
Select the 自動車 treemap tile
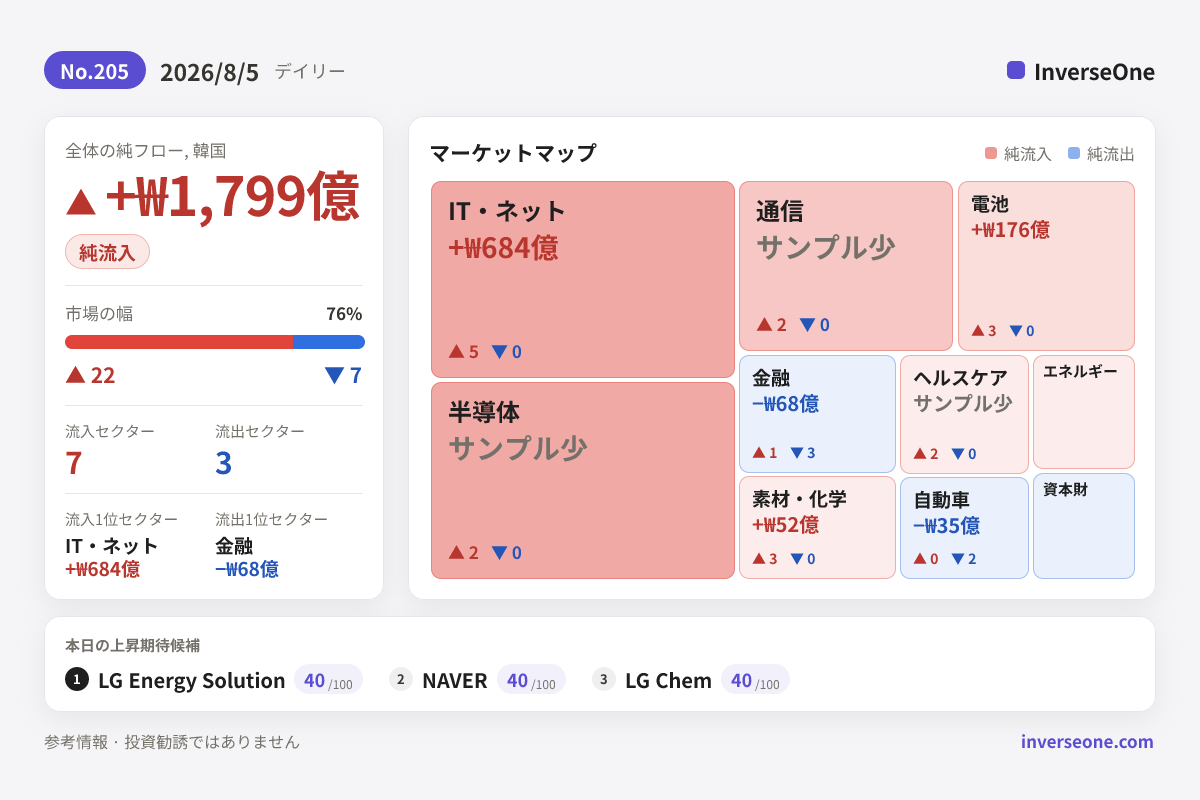click(964, 528)
